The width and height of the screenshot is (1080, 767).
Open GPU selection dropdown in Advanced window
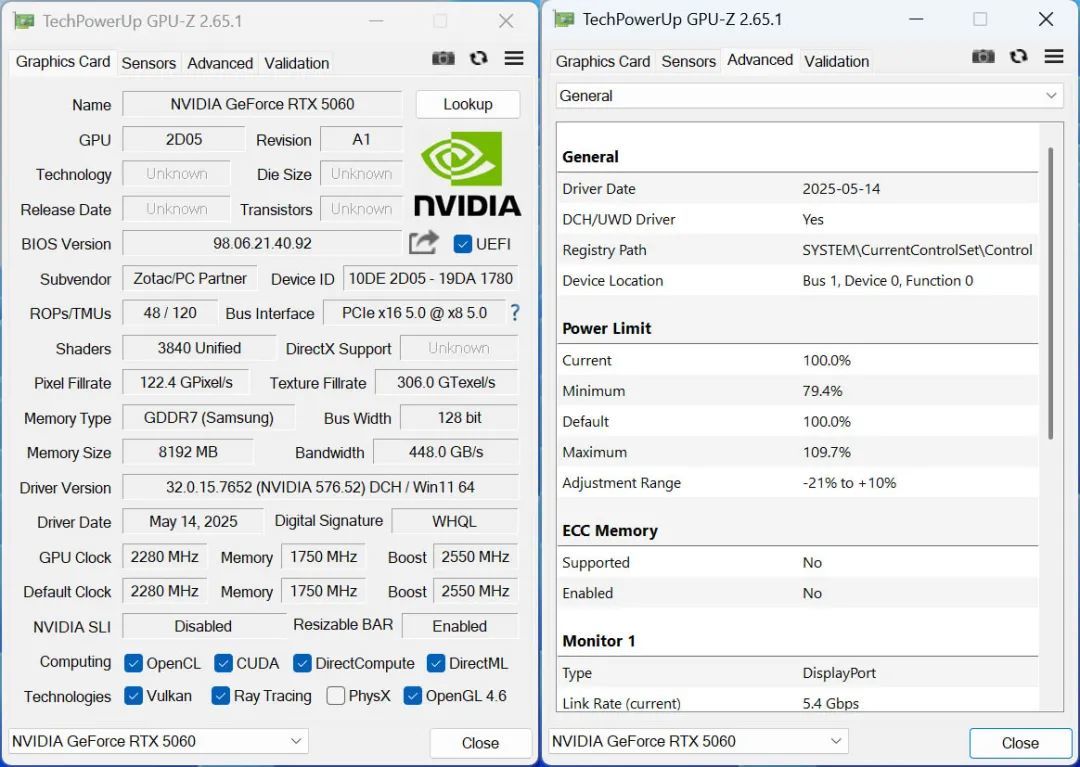click(x=698, y=742)
